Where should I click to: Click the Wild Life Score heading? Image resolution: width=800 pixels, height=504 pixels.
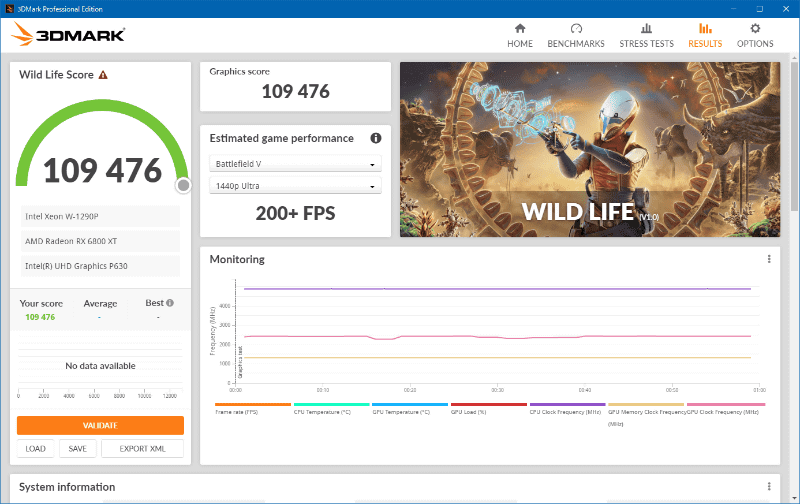56,75
